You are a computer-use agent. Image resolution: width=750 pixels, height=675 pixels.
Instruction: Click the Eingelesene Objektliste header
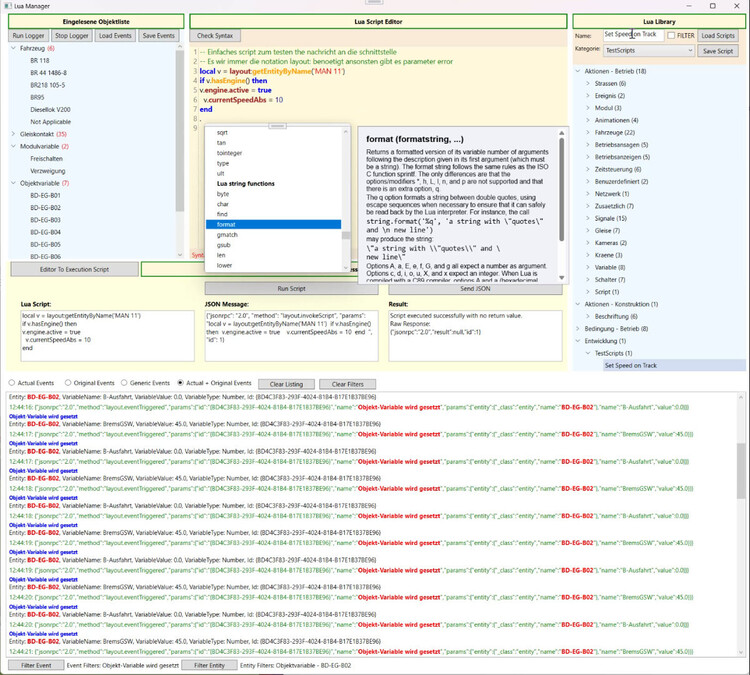pyautogui.click(x=96, y=22)
